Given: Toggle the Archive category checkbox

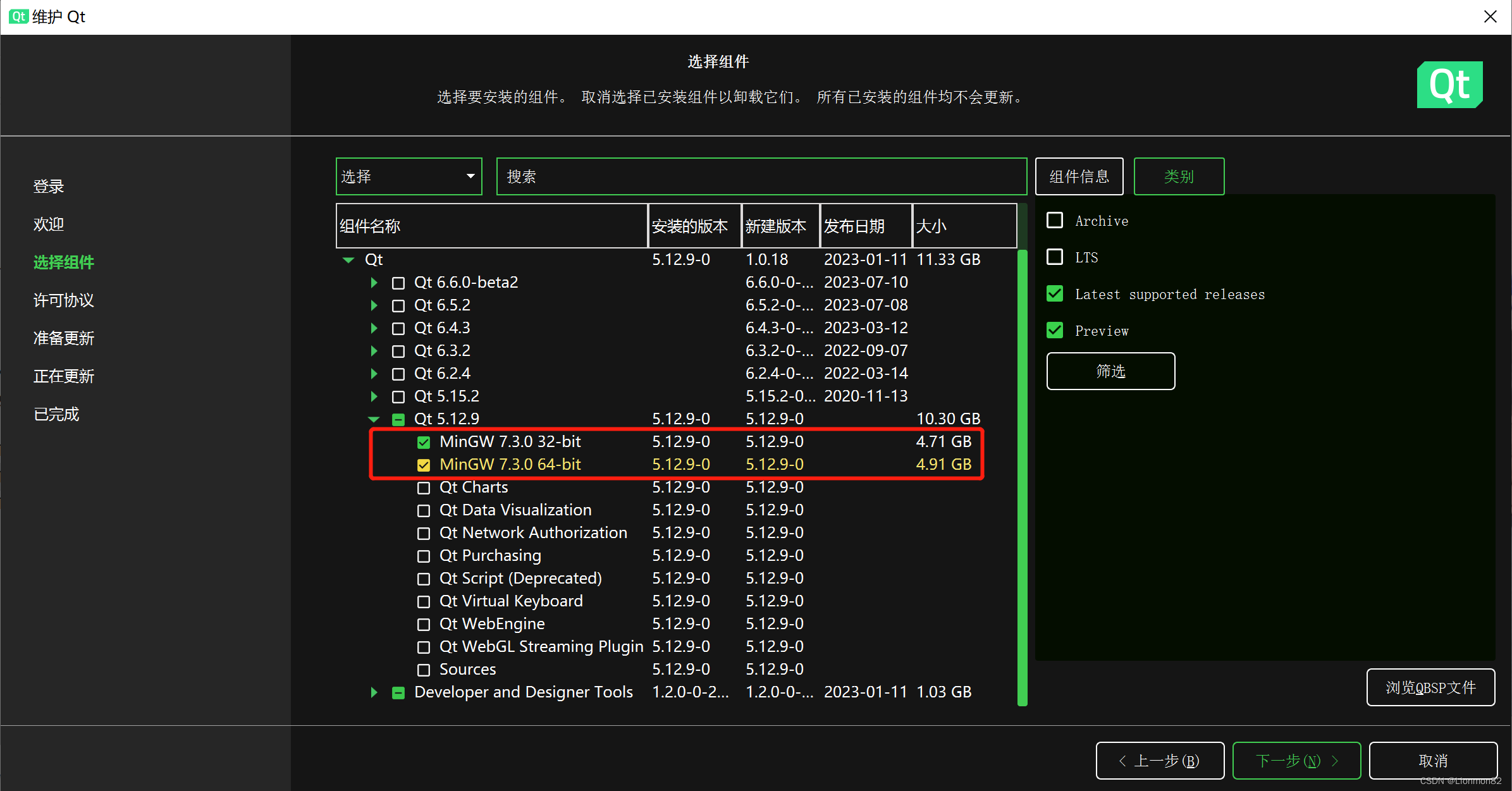Looking at the screenshot, I should [x=1055, y=221].
